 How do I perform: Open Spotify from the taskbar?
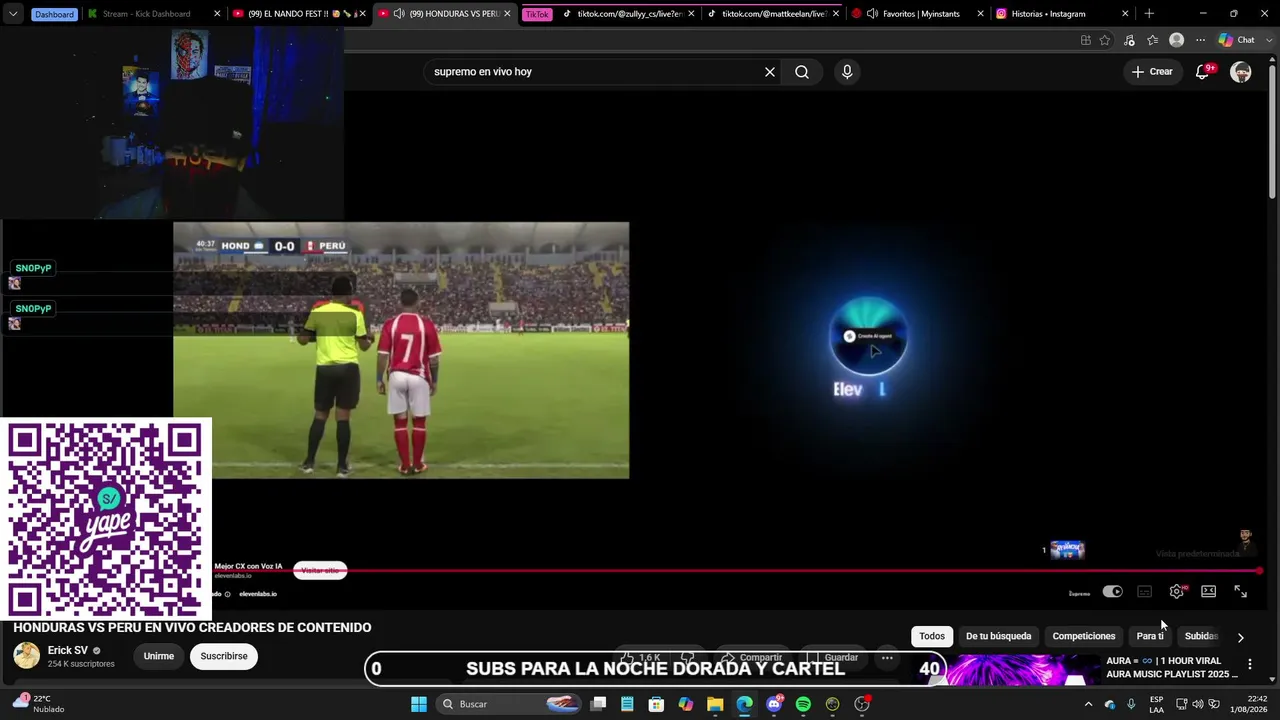click(803, 704)
